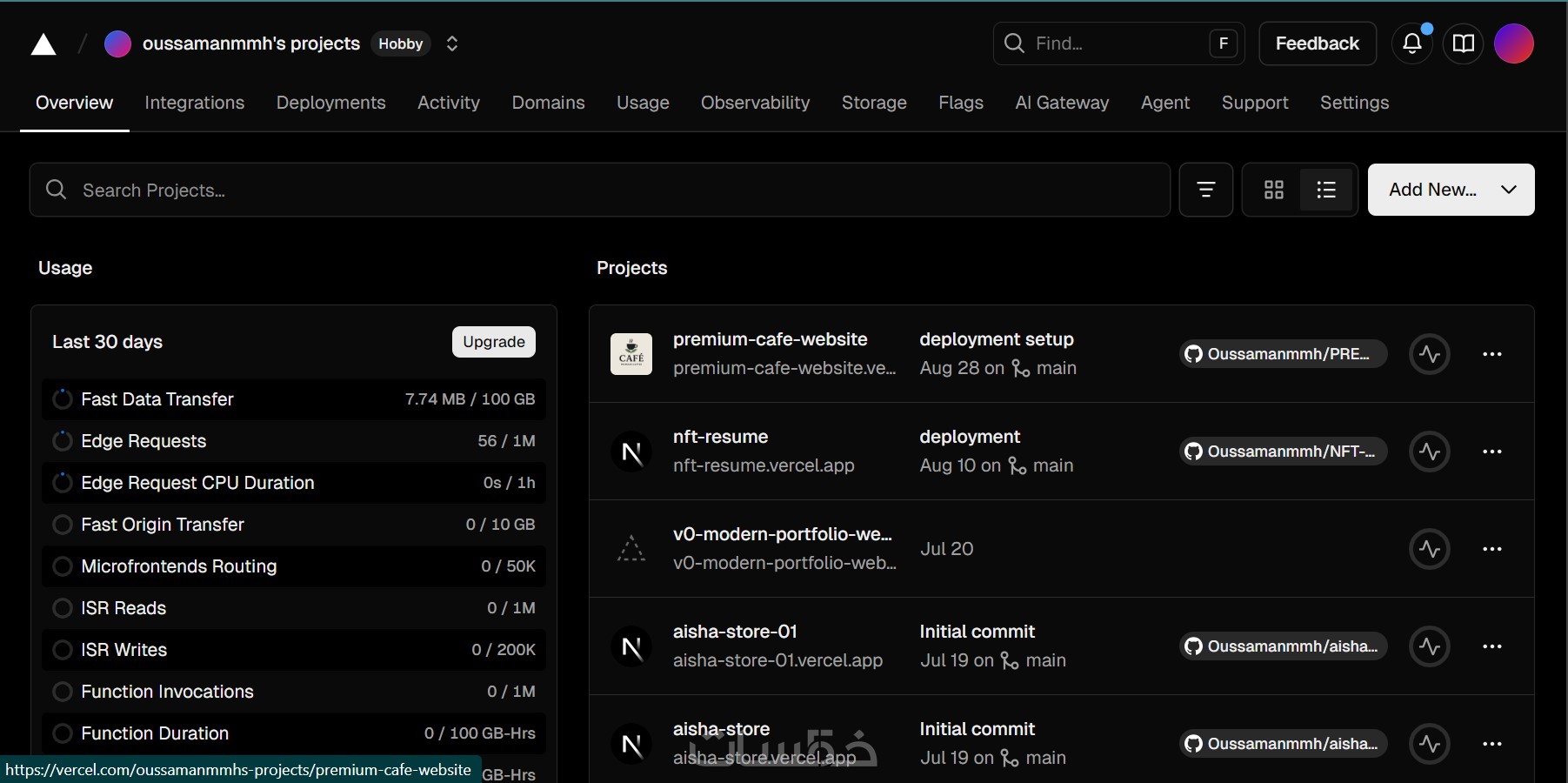Open the Oussamanmmh/NFT GitHub repo link

point(1283,452)
